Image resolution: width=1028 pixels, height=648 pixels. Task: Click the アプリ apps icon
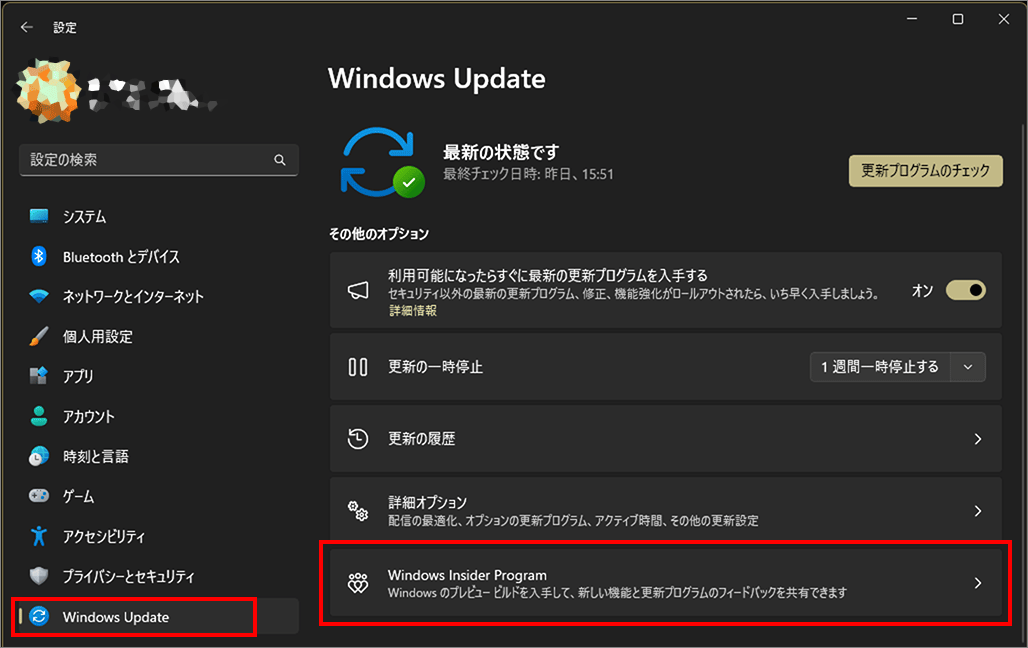click(39, 376)
